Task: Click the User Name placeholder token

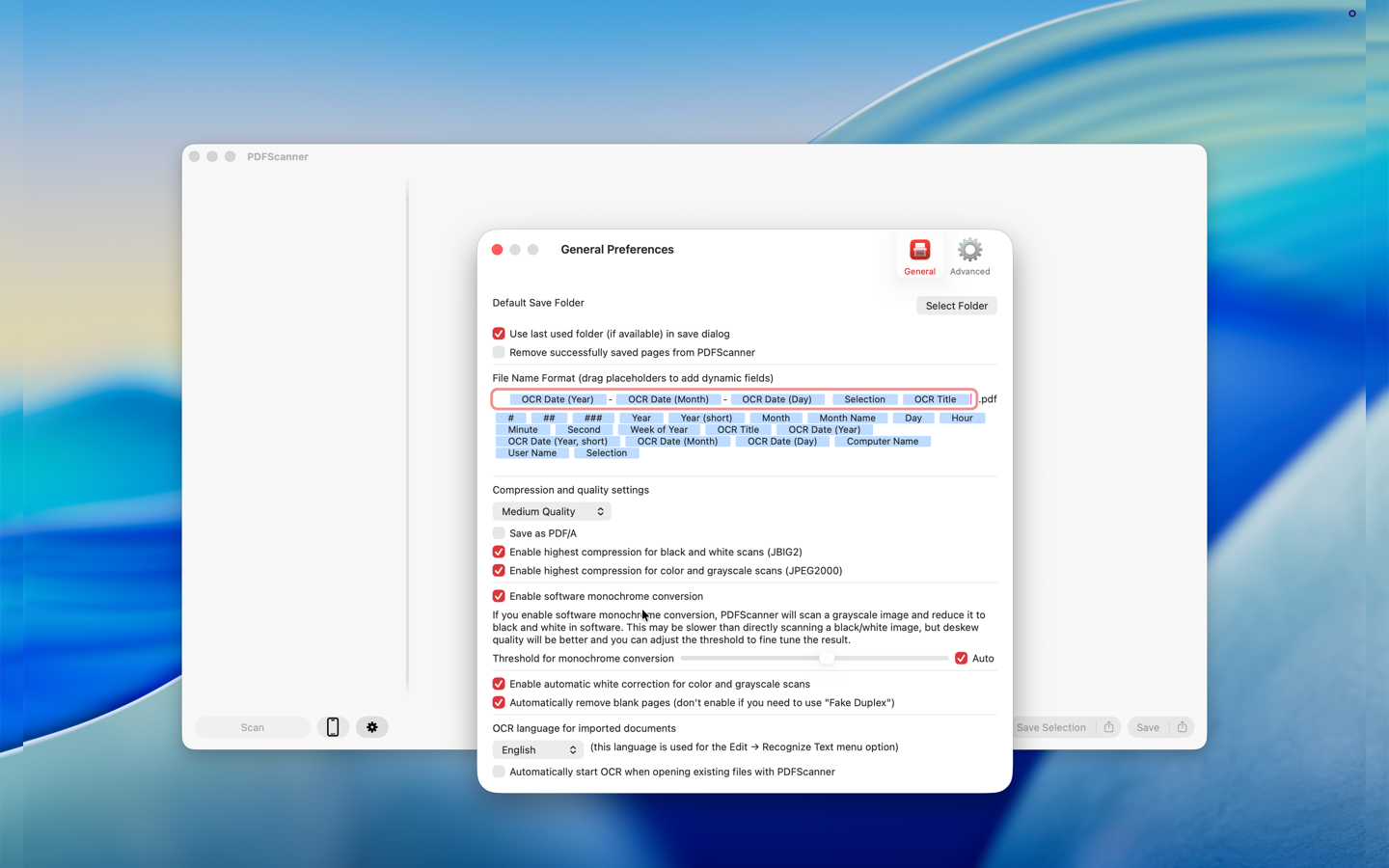Action: [532, 453]
